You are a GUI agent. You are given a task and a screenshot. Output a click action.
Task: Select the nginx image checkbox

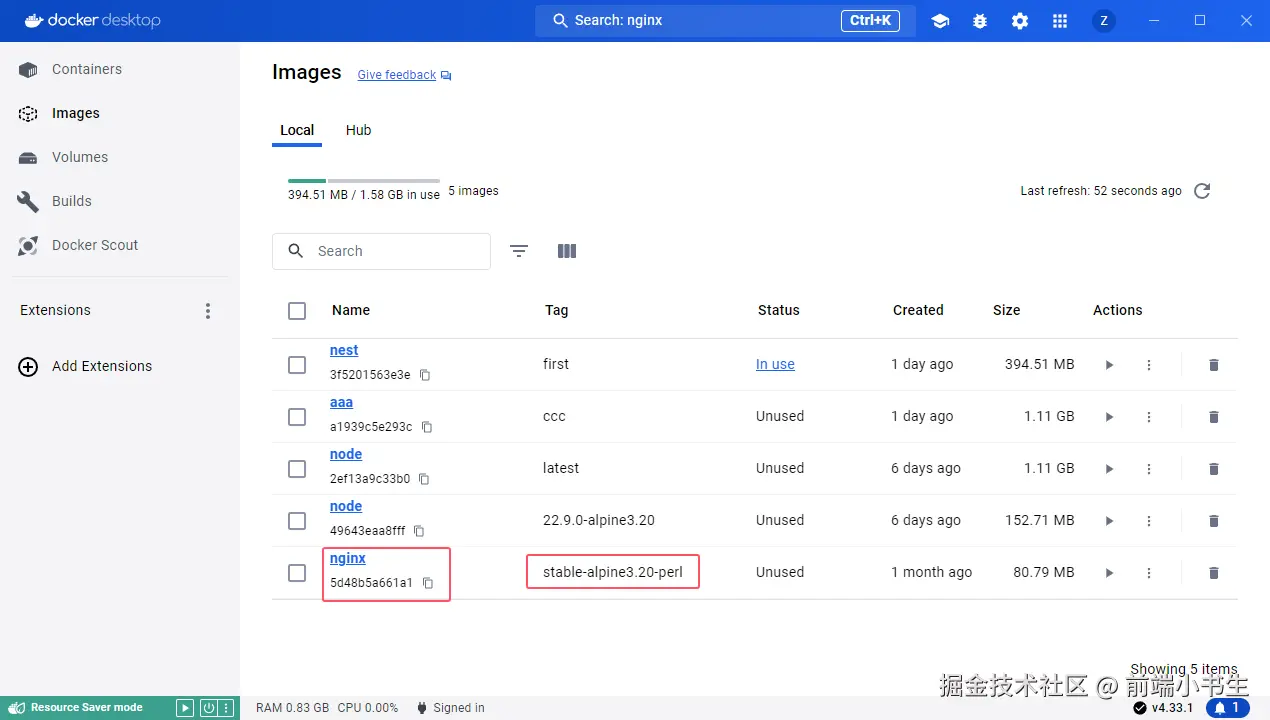pyautogui.click(x=297, y=573)
